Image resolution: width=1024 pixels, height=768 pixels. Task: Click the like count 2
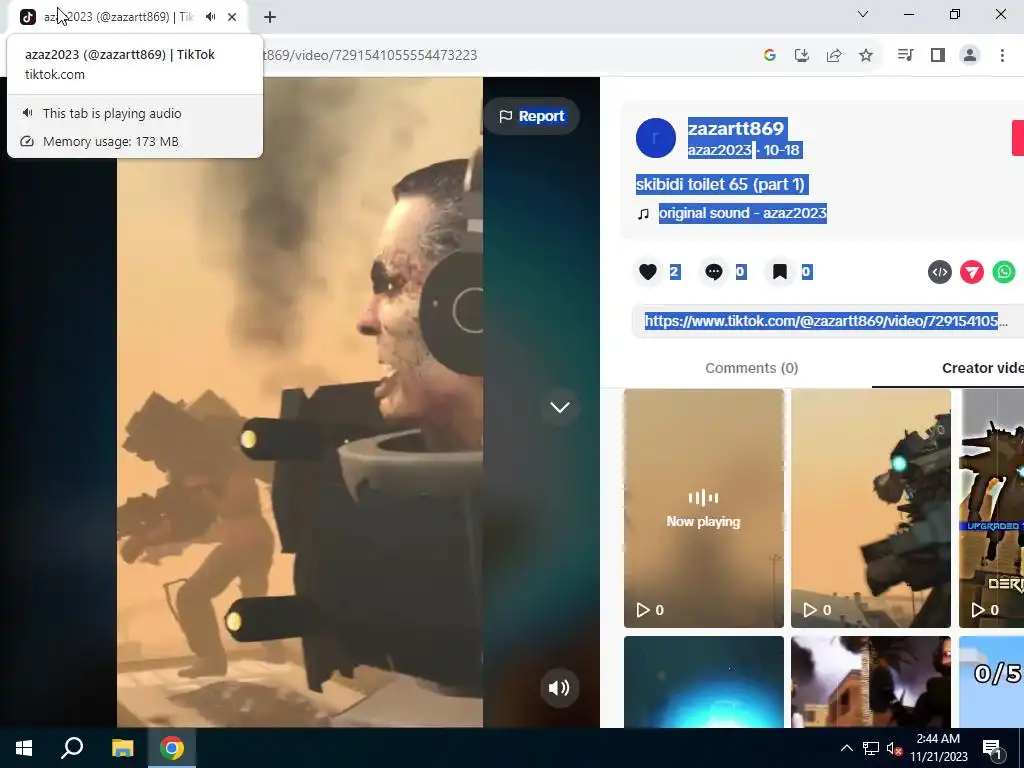pos(675,272)
